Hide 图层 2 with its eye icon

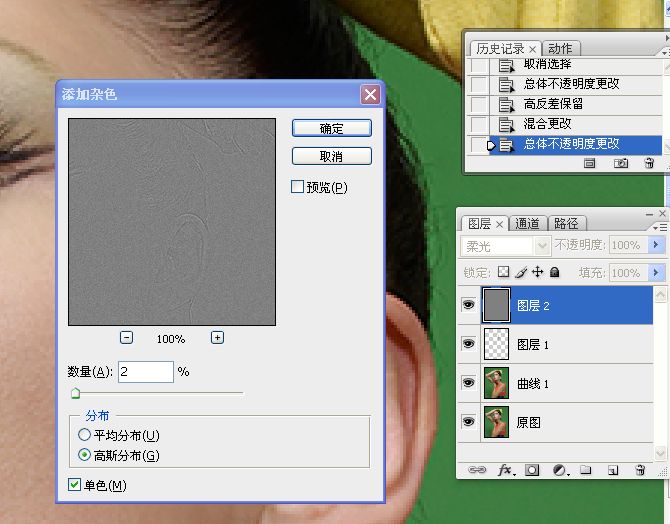[468, 305]
